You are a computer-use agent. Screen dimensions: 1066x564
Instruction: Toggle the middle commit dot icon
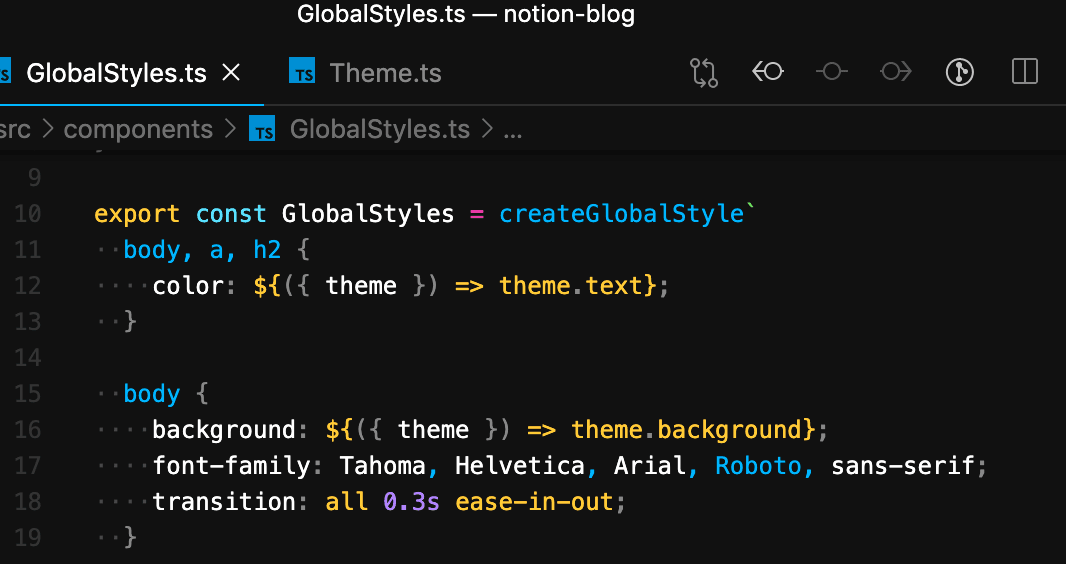[831, 71]
